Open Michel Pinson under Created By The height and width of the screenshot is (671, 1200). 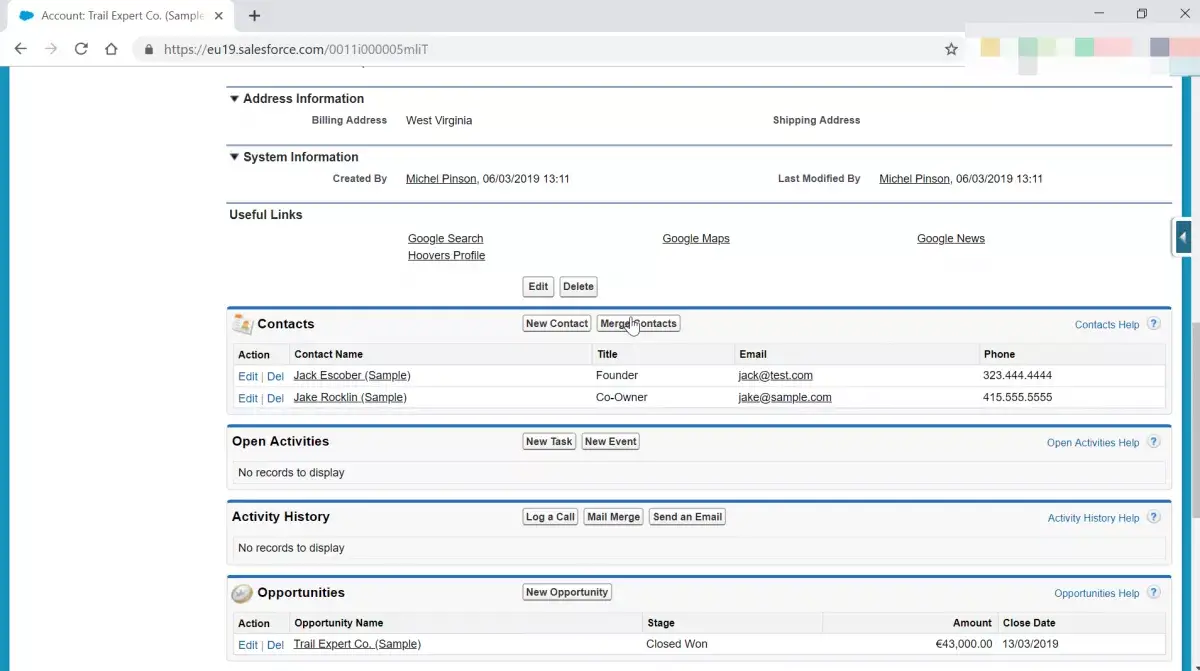(x=441, y=179)
